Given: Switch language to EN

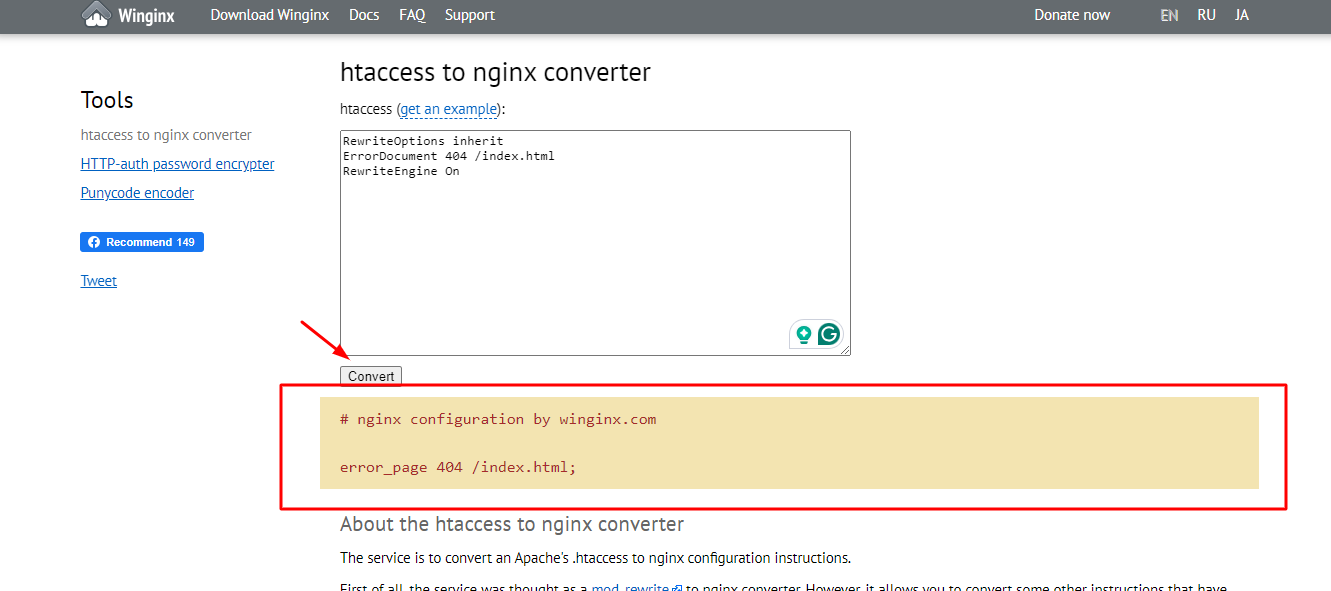Looking at the screenshot, I should point(1169,15).
